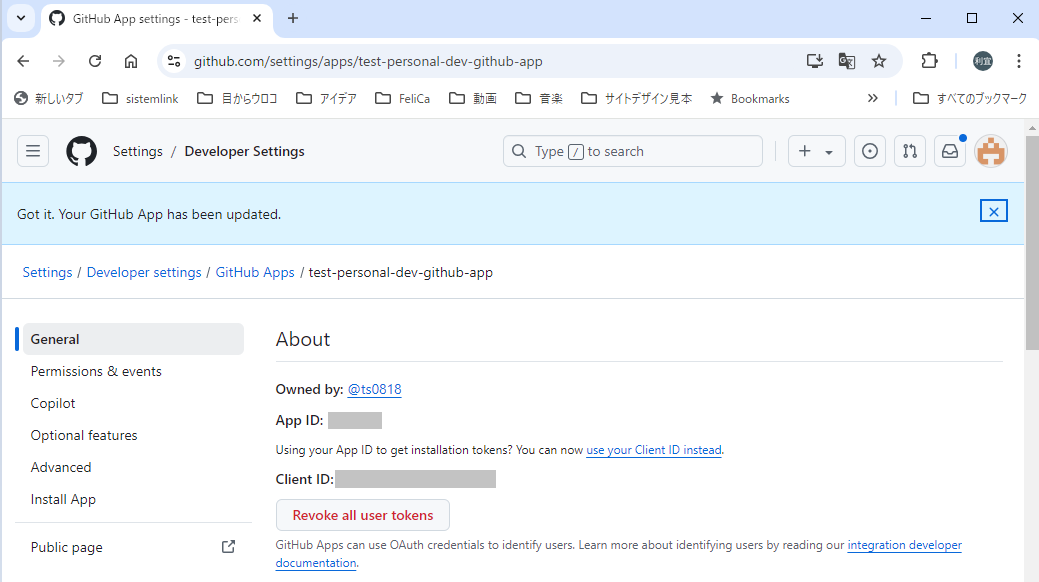Open the Issues icon in header
The image size is (1039, 582).
pyautogui.click(x=870, y=151)
